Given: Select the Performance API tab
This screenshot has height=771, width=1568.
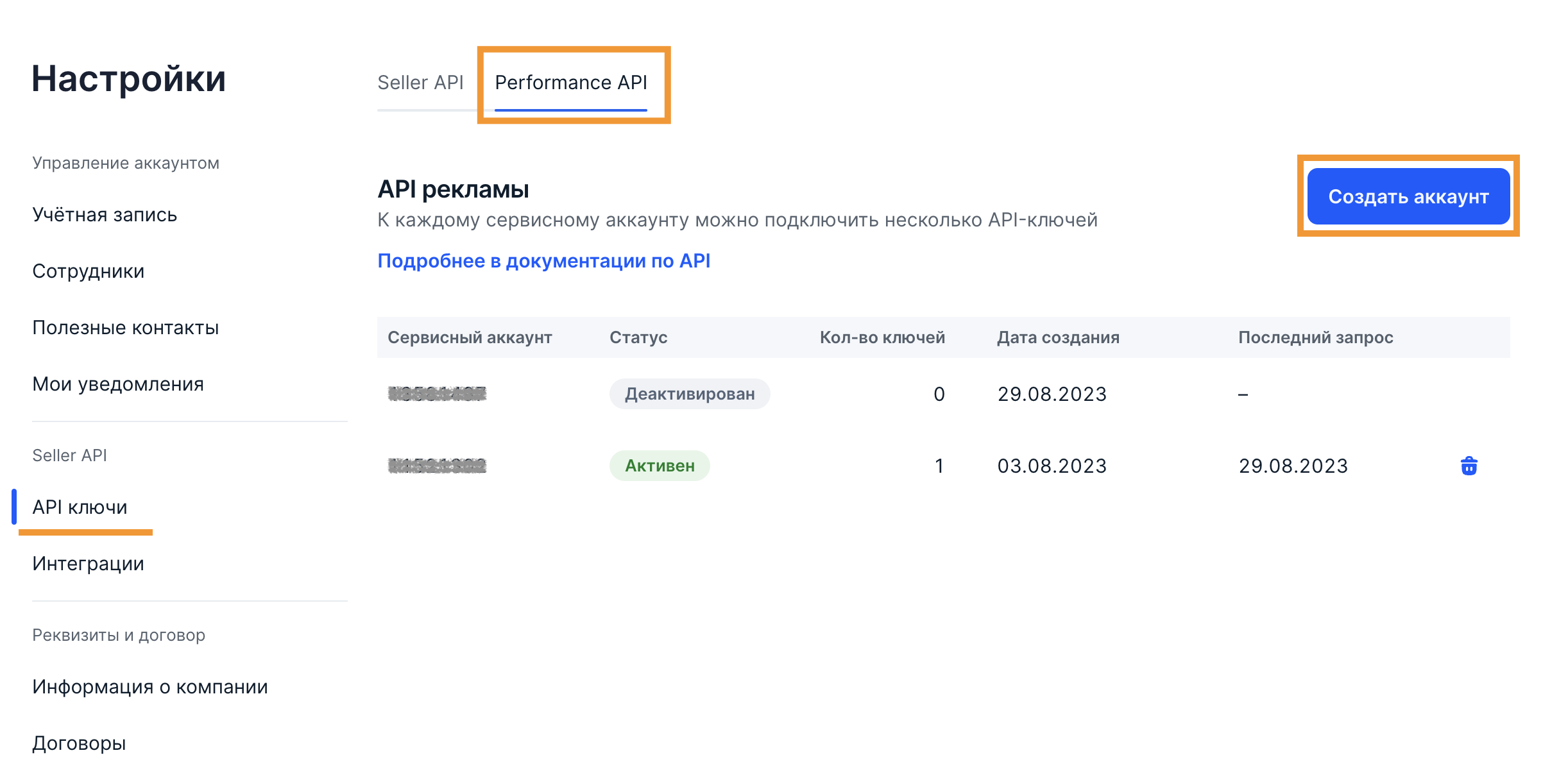Looking at the screenshot, I should (571, 83).
